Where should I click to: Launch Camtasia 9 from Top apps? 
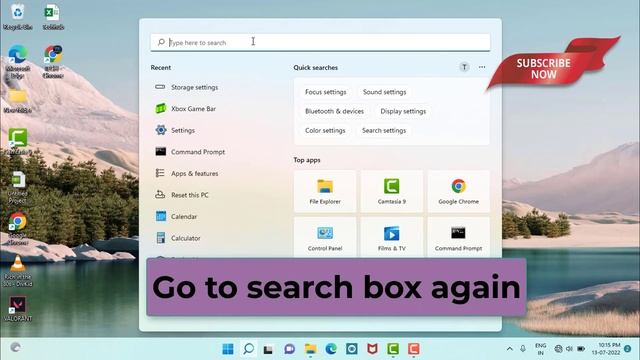pos(391,191)
